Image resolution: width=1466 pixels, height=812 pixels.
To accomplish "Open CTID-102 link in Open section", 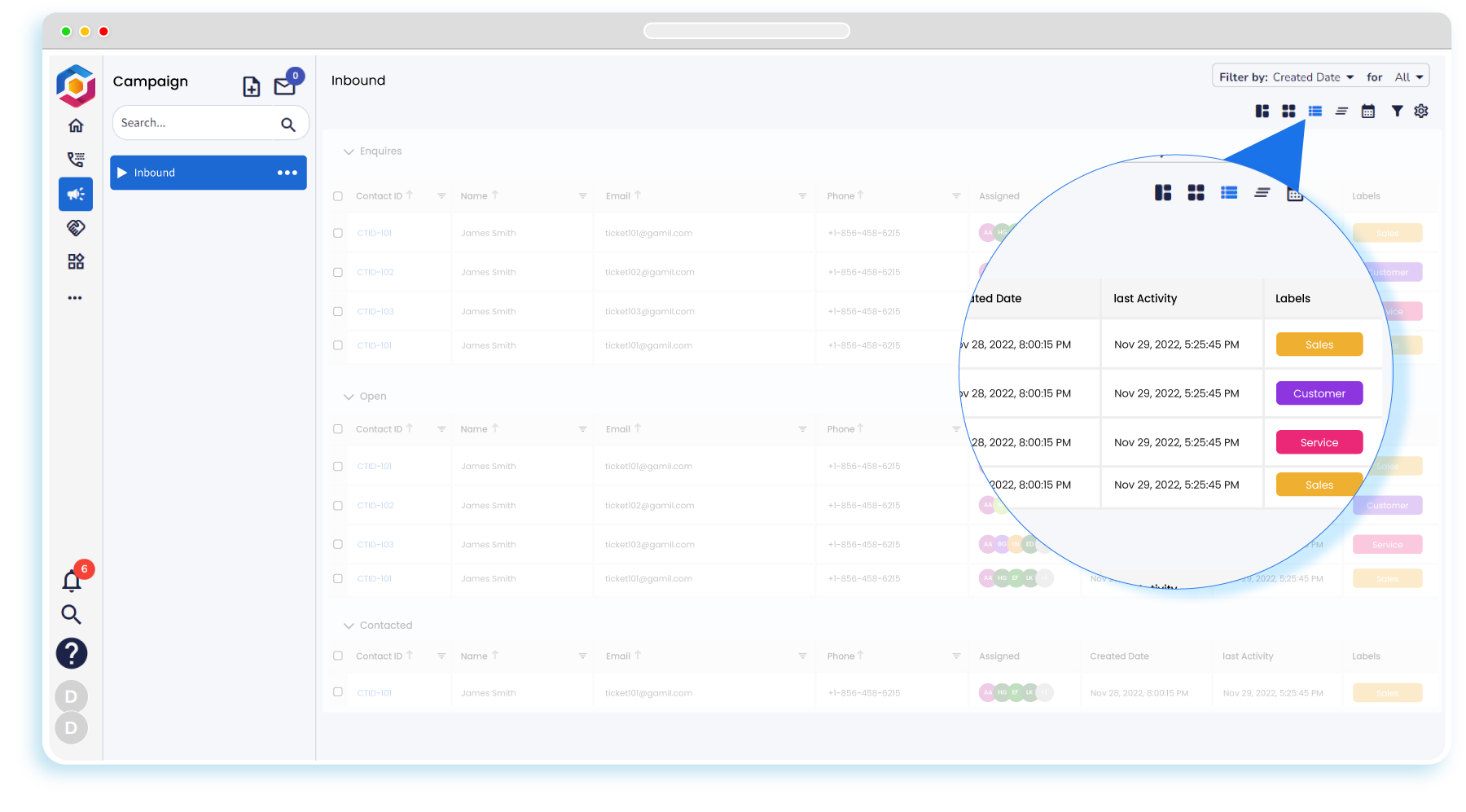I will click(375, 506).
